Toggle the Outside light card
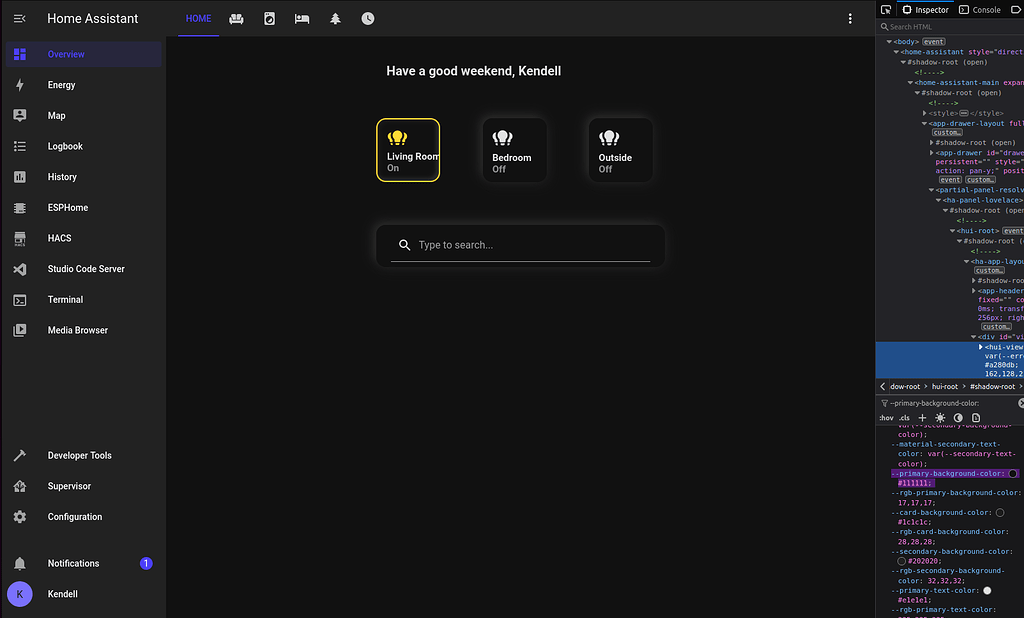This screenshot has height=618, width=1024. [x=620, y=150]
